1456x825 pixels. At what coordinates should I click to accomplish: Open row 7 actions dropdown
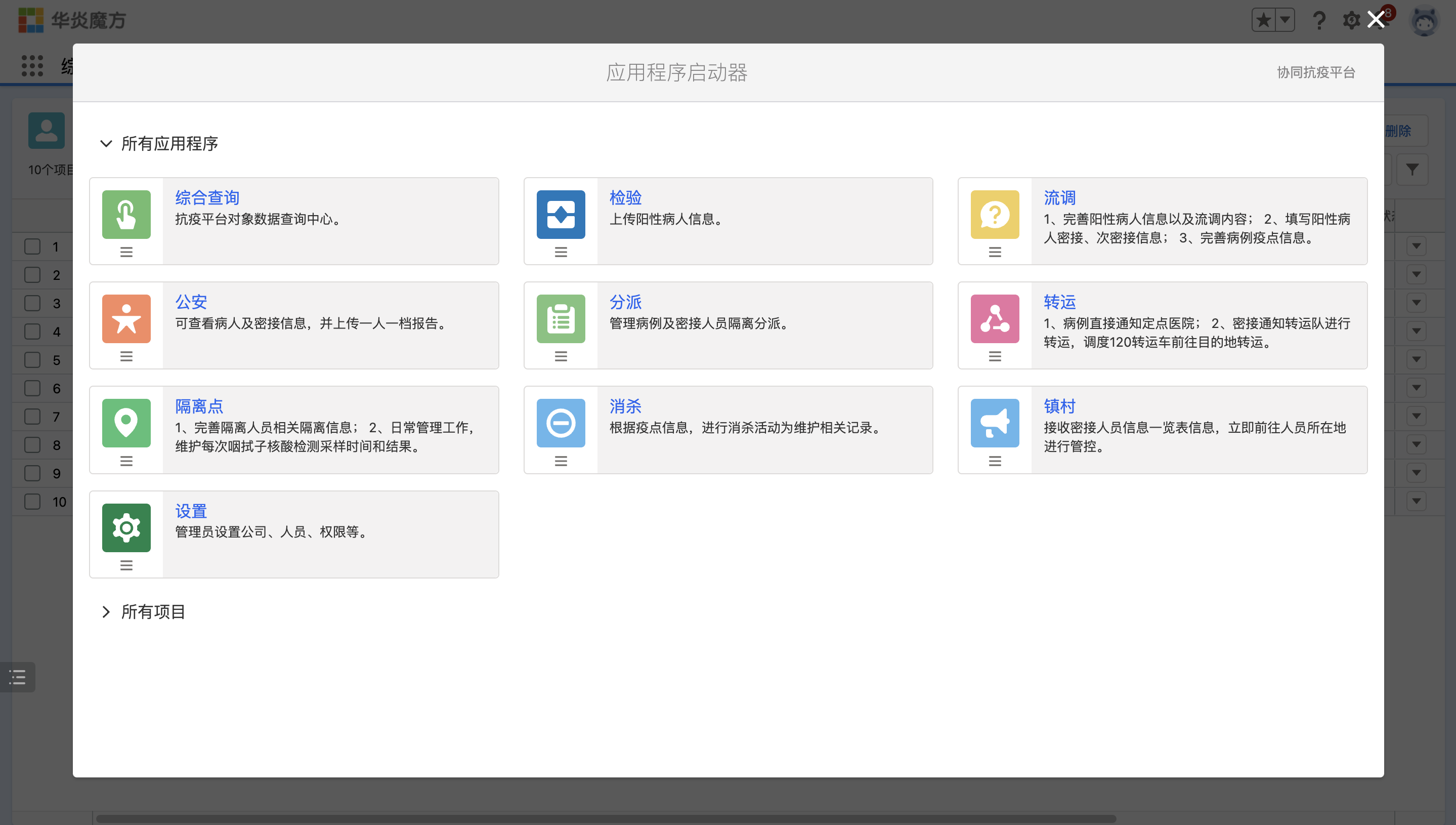click(1417, 416)
